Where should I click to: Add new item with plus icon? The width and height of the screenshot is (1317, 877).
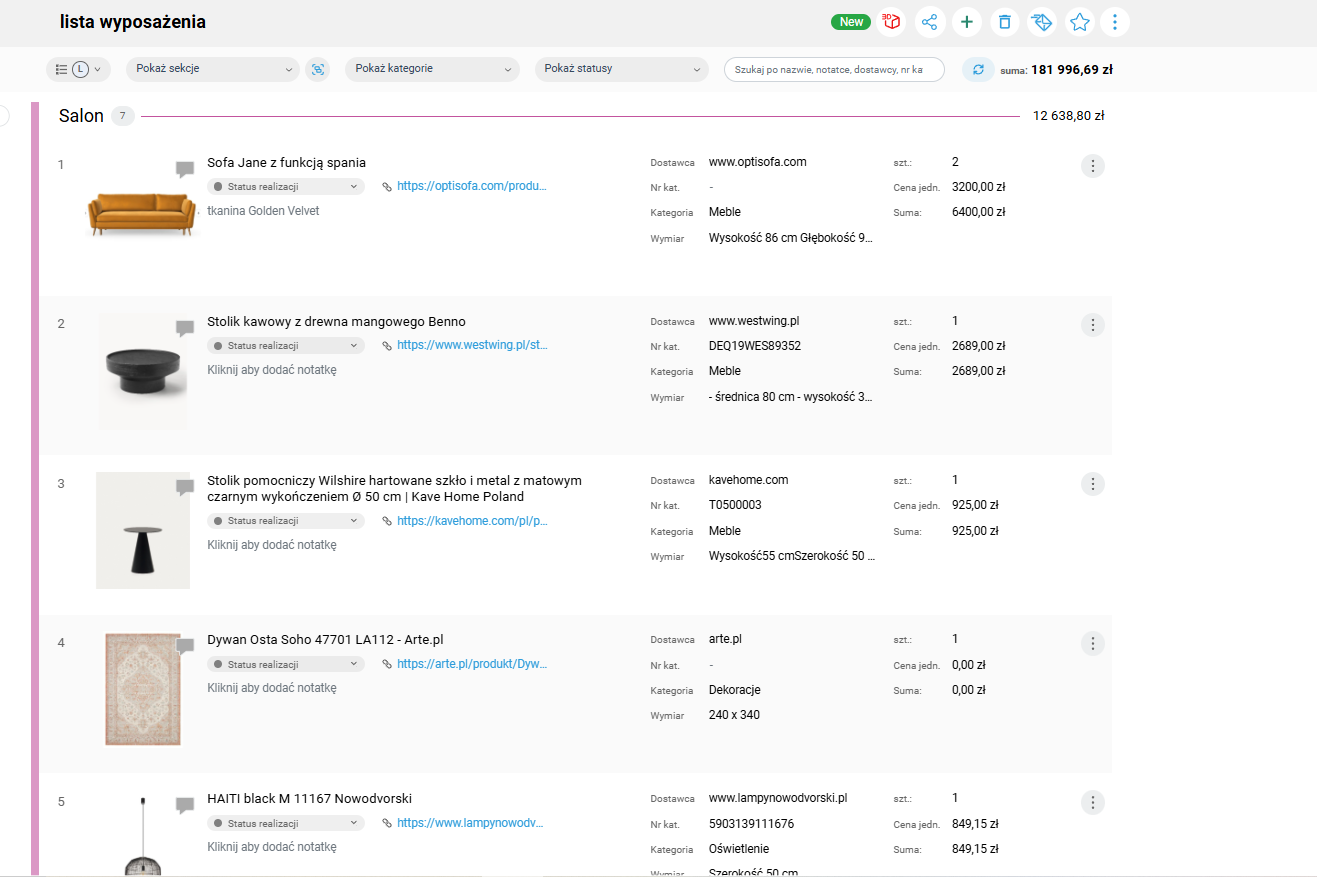click(x=966, y=22)
